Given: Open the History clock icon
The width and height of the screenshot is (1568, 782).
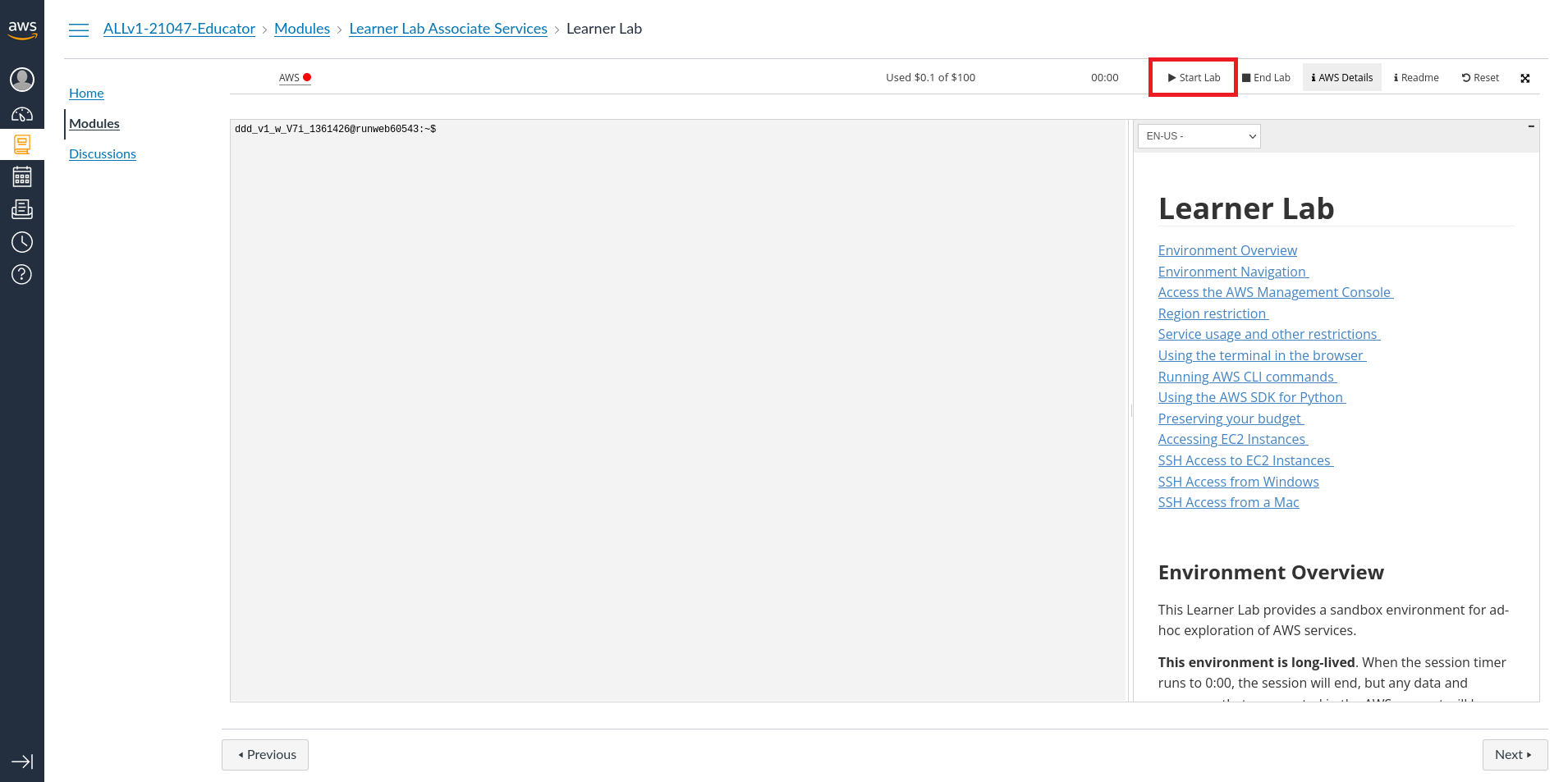Looking at the screenshot, I should [22, 242].
